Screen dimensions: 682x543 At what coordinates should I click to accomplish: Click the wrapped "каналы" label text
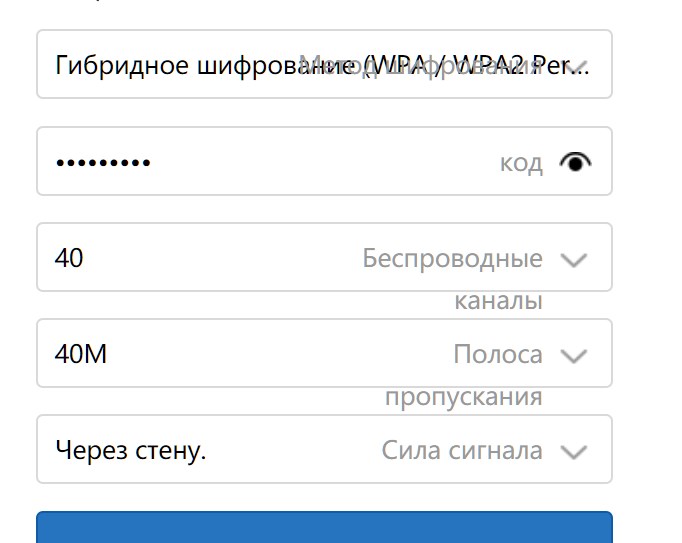(498, 301)
